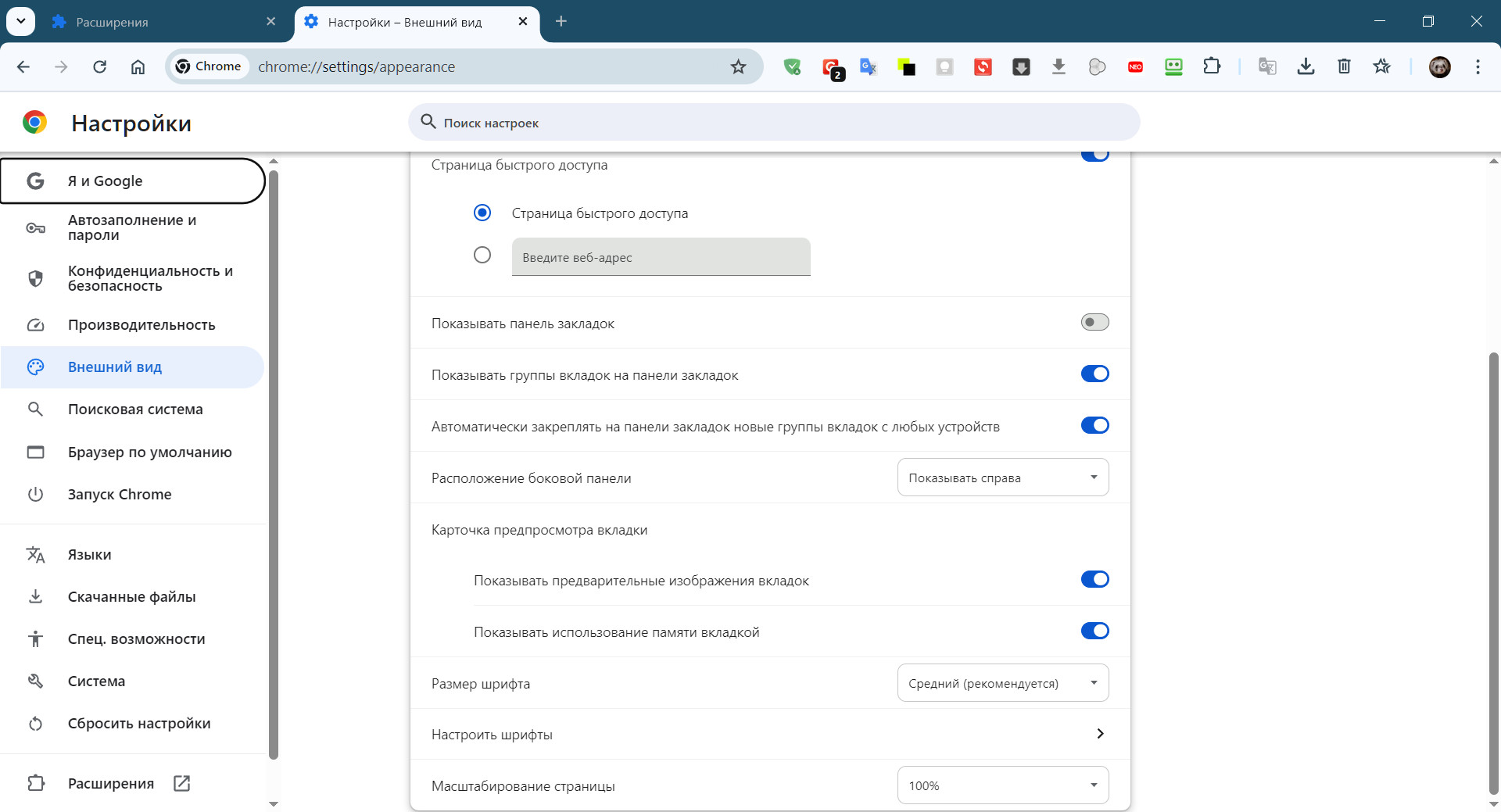Click the AdGuard green shield extension icon
The width and height of the screenshot is (1501, 812).
(792, 67)
